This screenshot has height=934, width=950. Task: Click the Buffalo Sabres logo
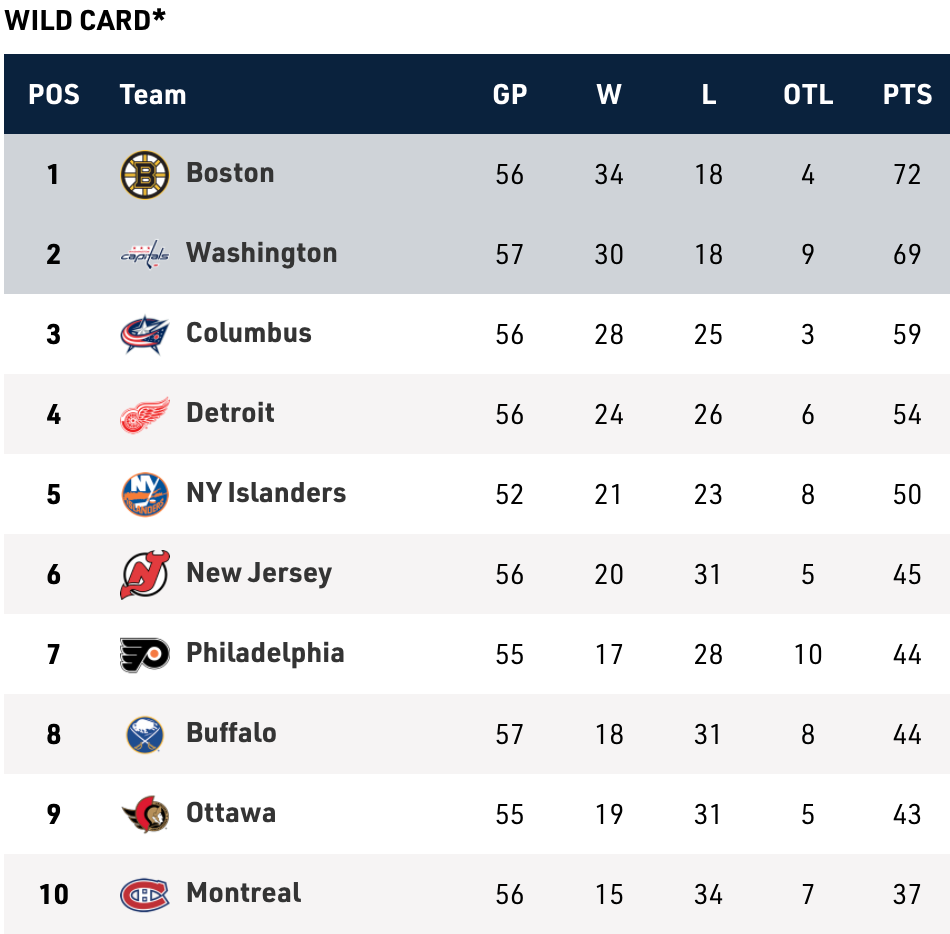(145, 734)
